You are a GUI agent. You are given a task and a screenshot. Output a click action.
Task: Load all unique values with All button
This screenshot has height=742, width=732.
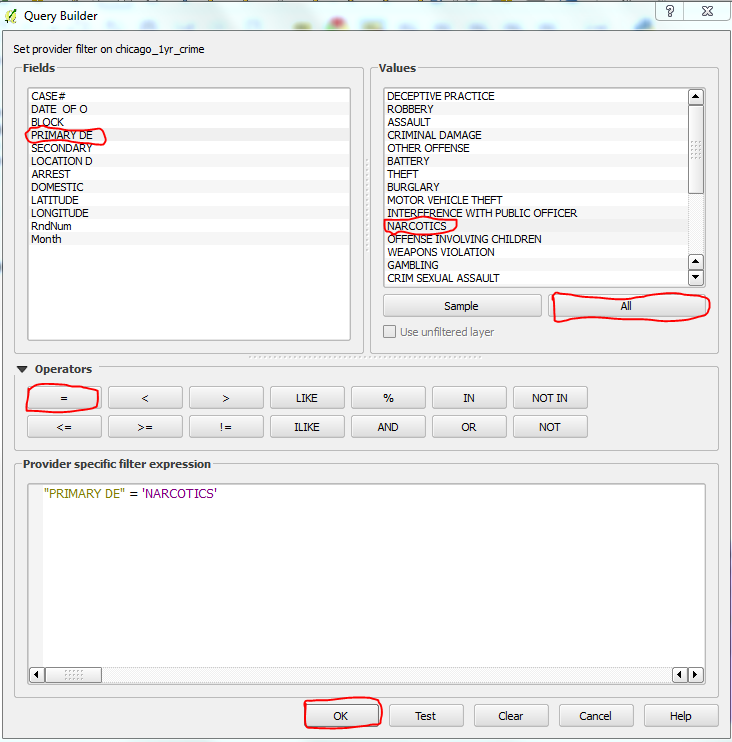pos(626,306)
